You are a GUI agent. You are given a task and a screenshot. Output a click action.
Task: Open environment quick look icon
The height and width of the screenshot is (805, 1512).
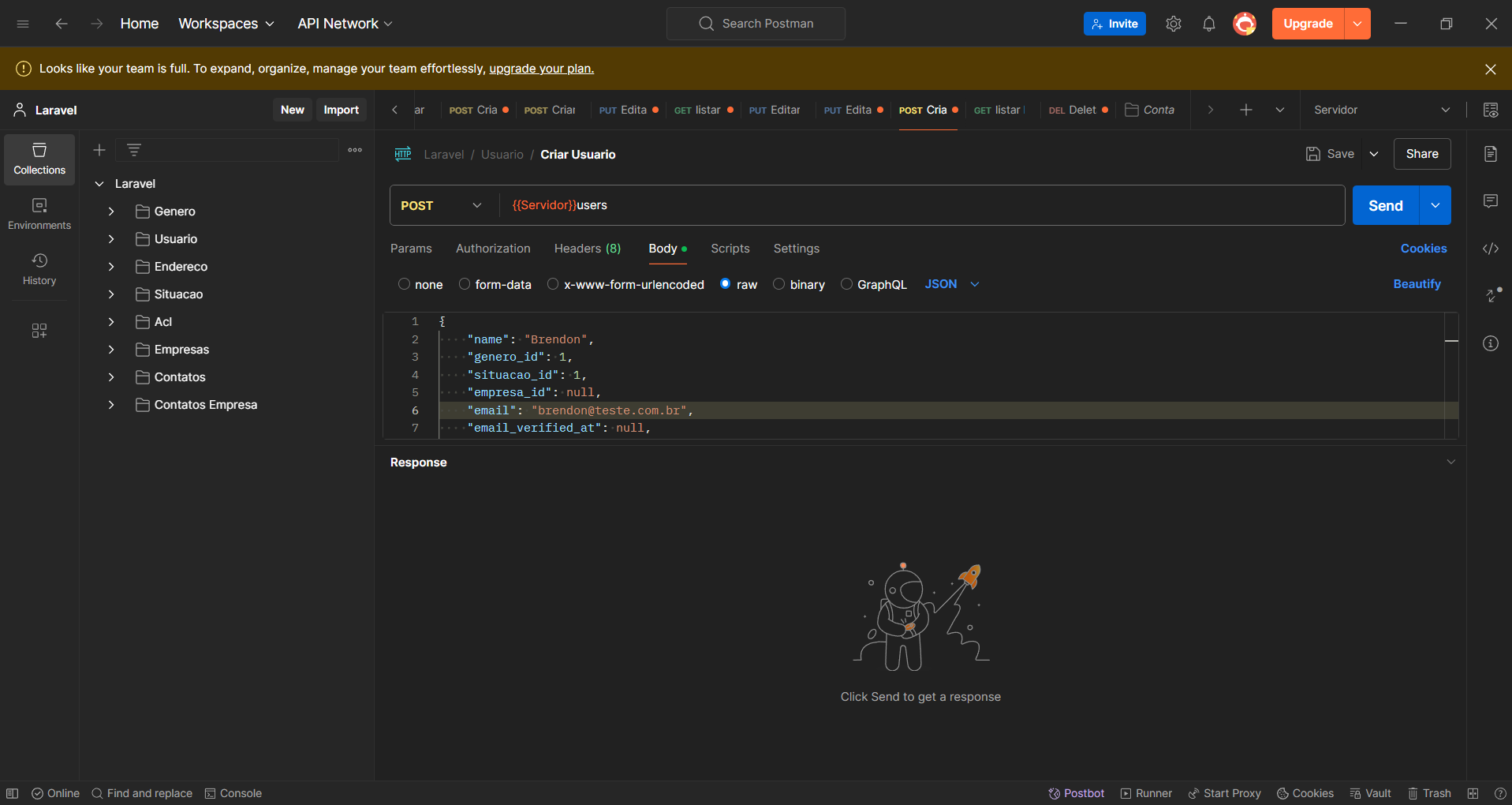[1491, 110]
